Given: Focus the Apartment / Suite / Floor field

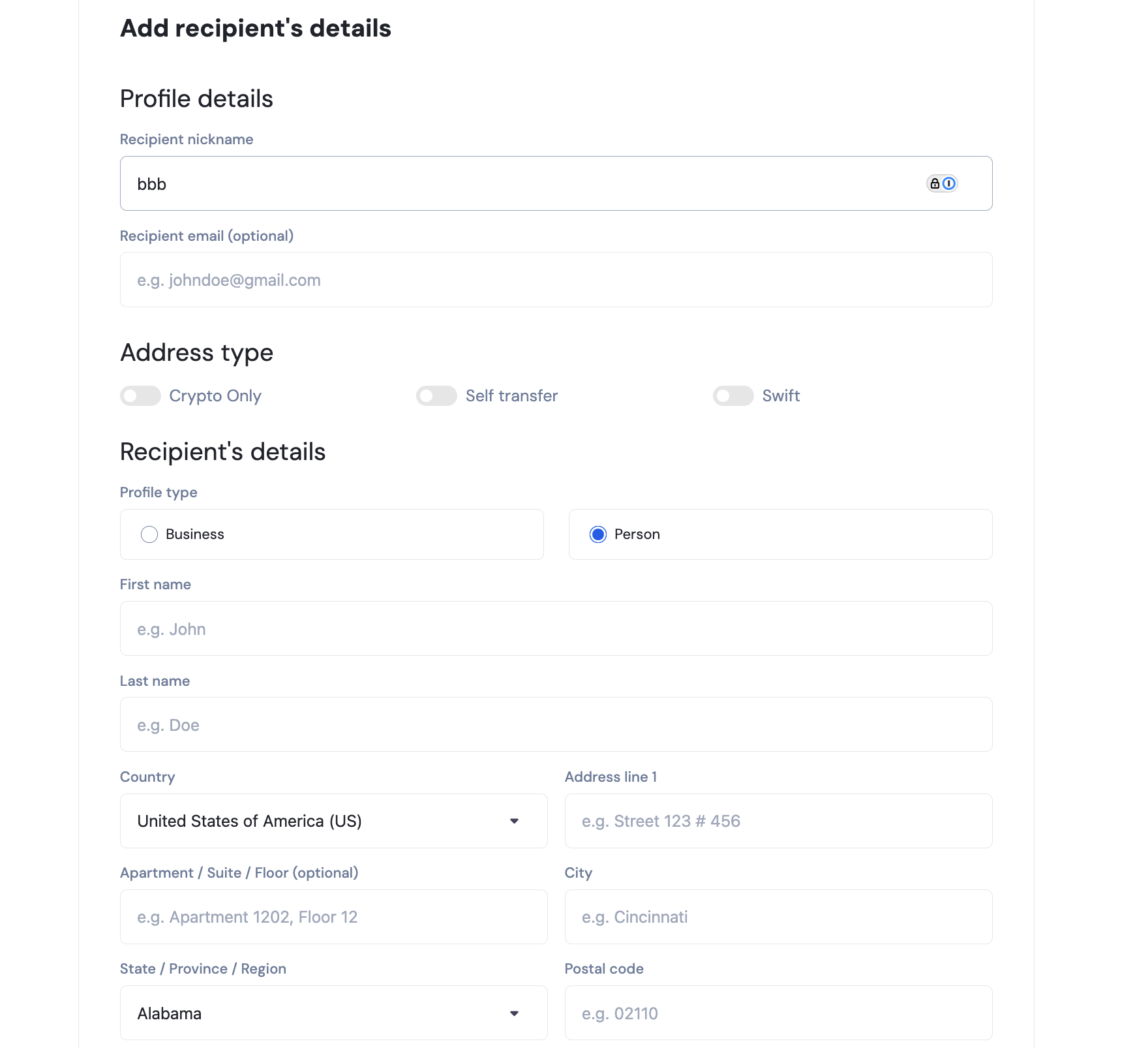Looking at the screenshot, I should coord(333,917).
